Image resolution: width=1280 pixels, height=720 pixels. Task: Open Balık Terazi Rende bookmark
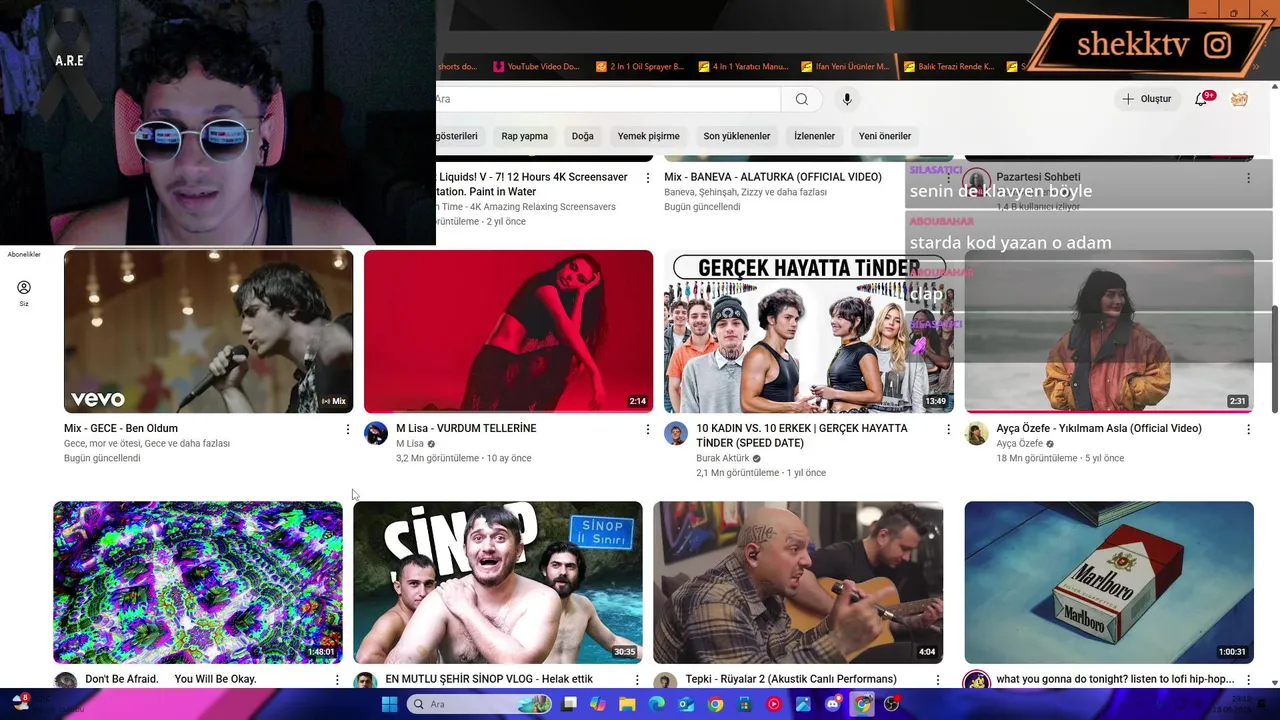pos(949,67)
